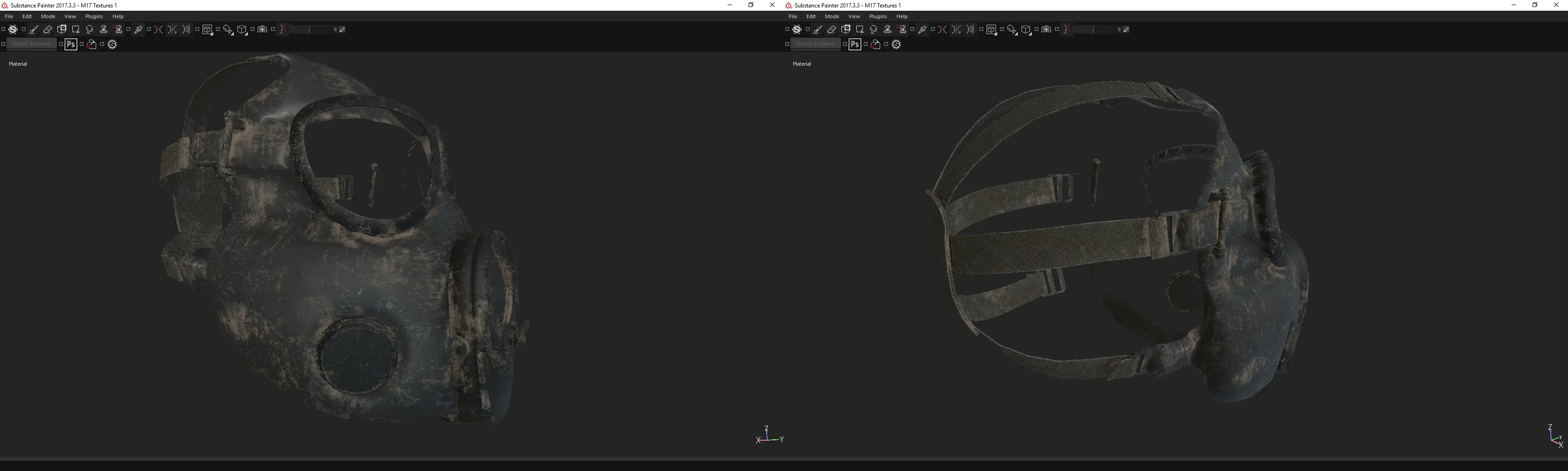The height and width of the screenshot is (471, 1568).
Task: Click the Photoshop export icon in left window
Action: pyautogui.click(x=70, y=44)
